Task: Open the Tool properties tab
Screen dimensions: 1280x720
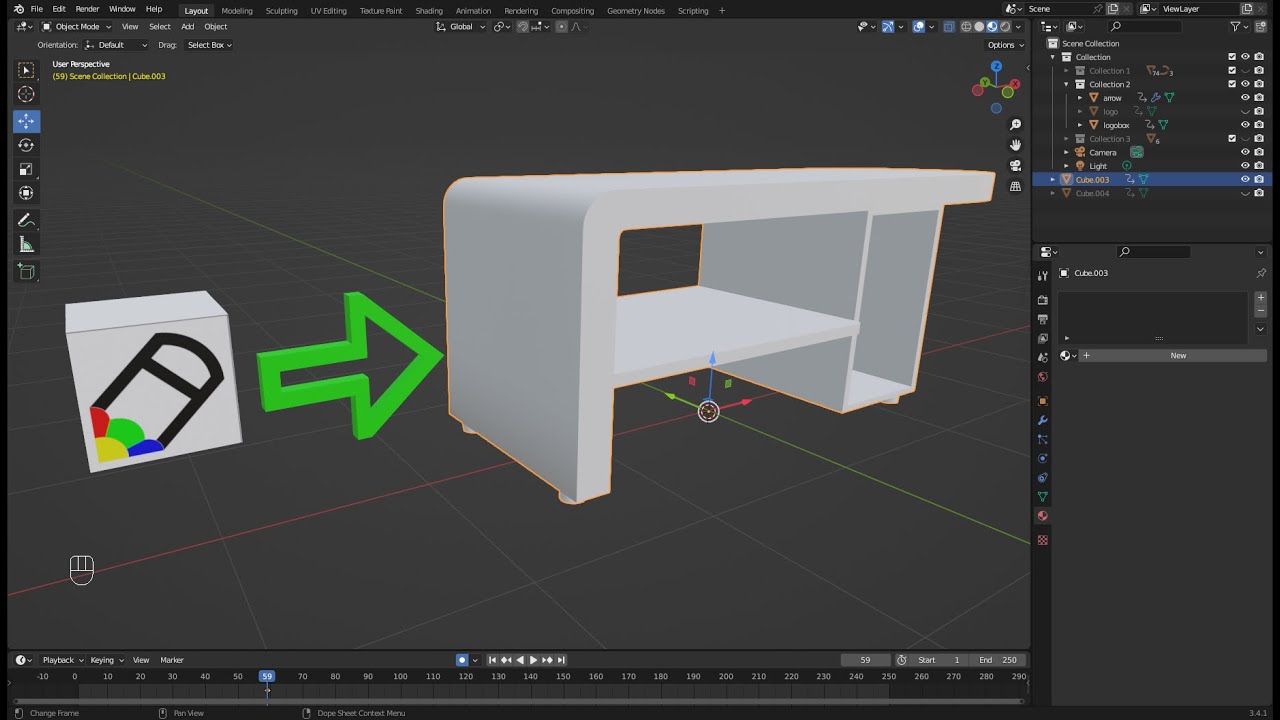Action: 1043,275
